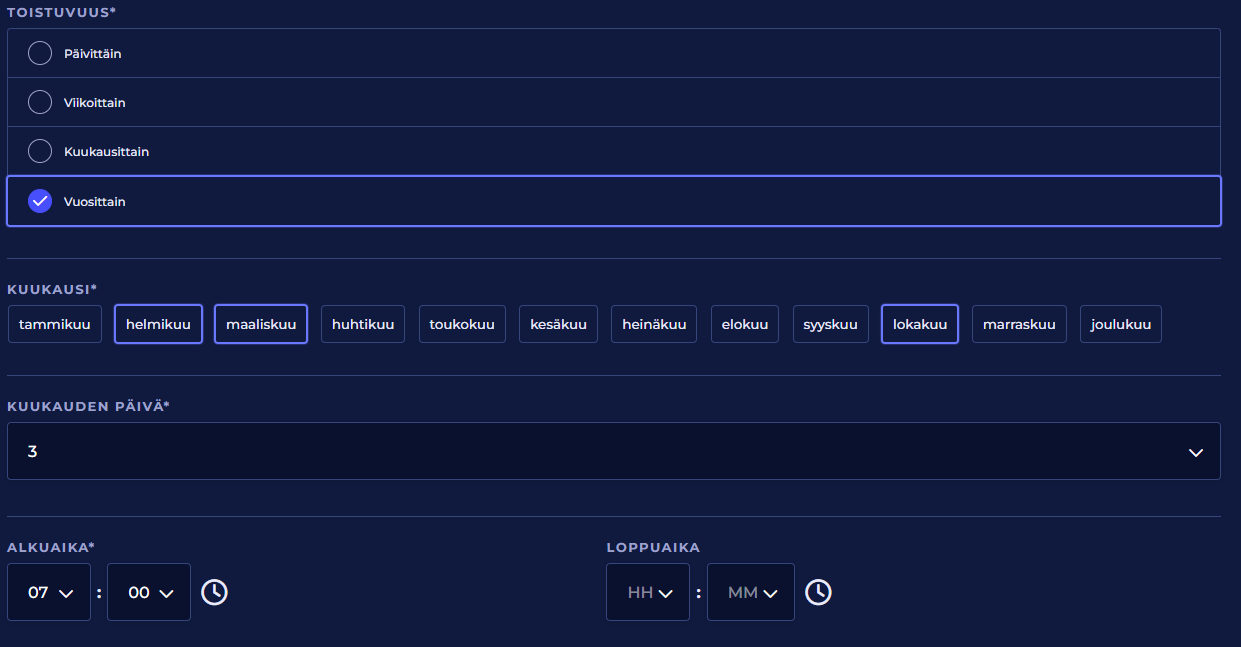Open the start minute dropdown showing 00
This screenshot has width=1241, height=647.
(x=149, y=592)
